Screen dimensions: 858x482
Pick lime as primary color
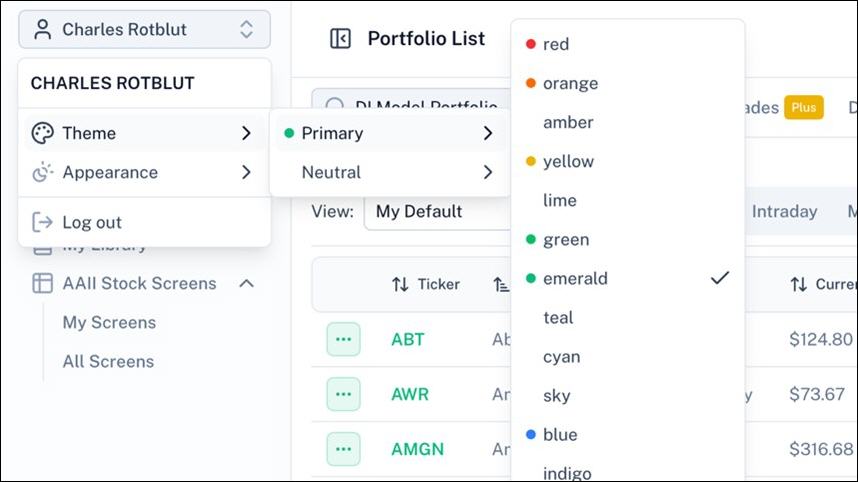click(628, 200)
